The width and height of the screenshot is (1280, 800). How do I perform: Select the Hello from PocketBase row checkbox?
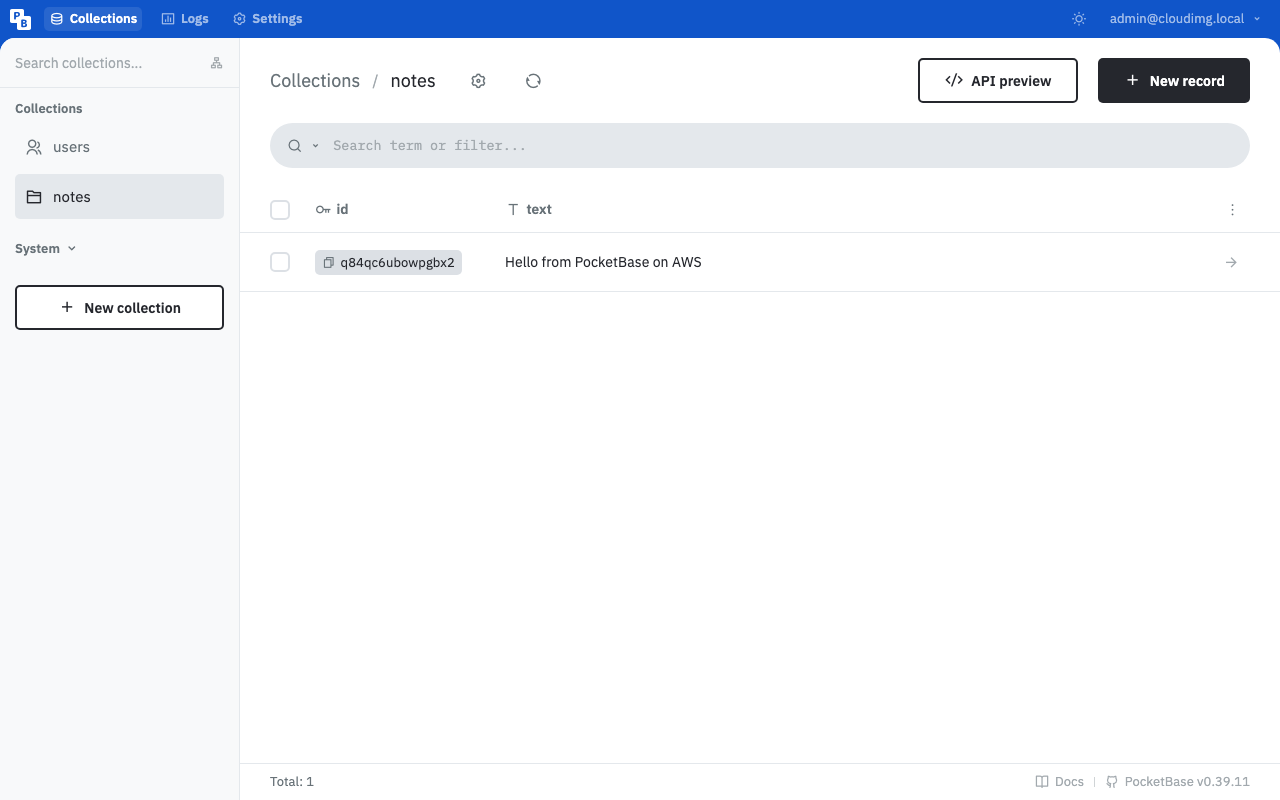pyautogui.click(x=280, y=262)
